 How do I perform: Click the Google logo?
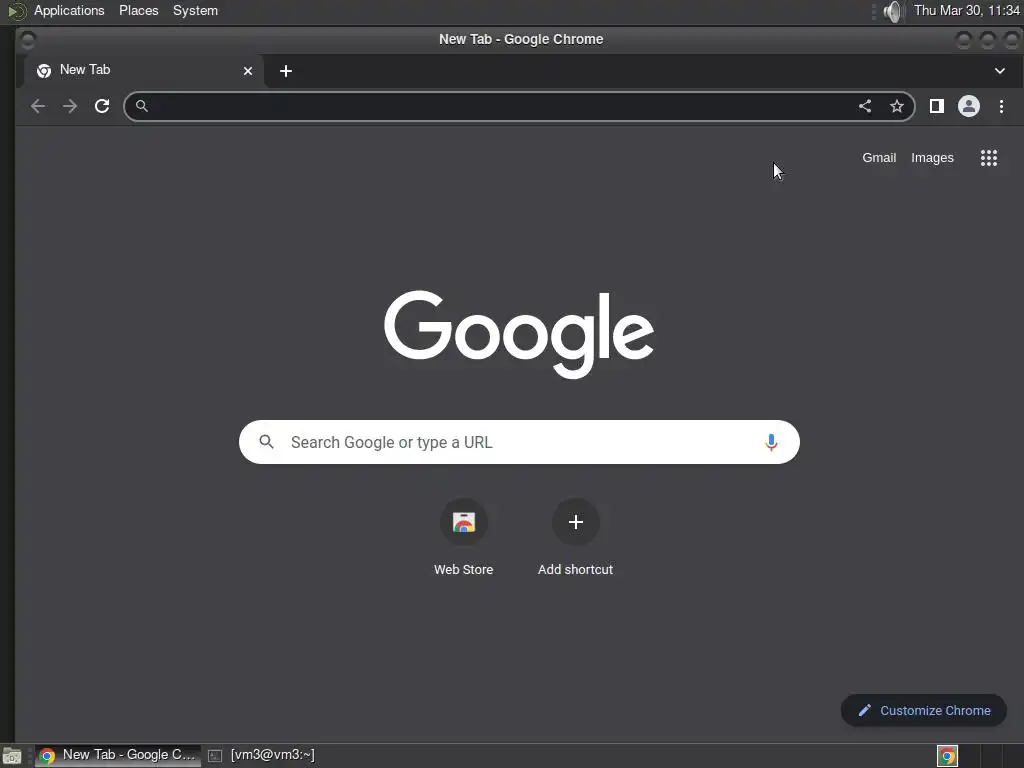519,334
